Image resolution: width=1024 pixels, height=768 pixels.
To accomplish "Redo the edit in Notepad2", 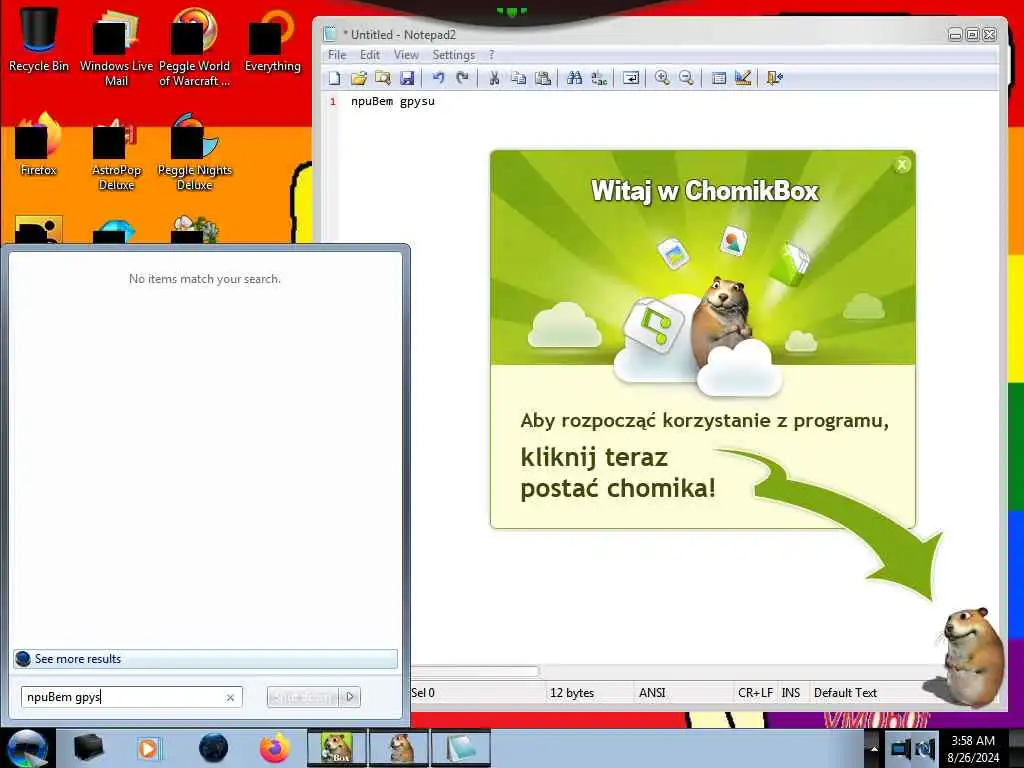I will pyautogui.click(x=462, y=78).
